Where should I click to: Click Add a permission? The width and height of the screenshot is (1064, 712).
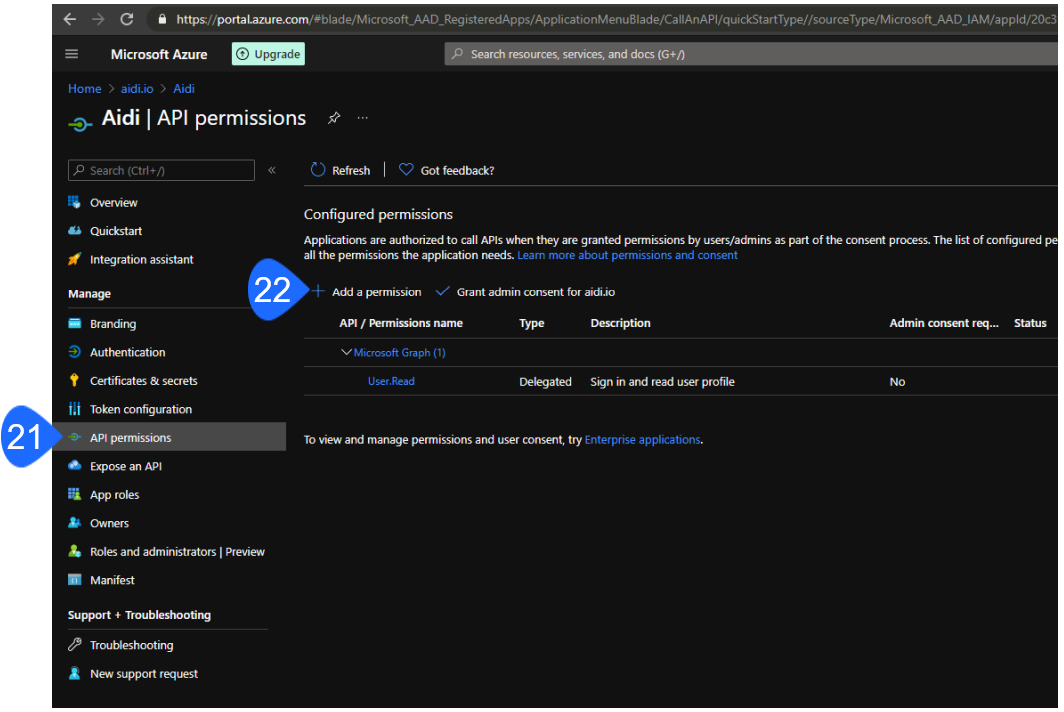tap(366, 292)
